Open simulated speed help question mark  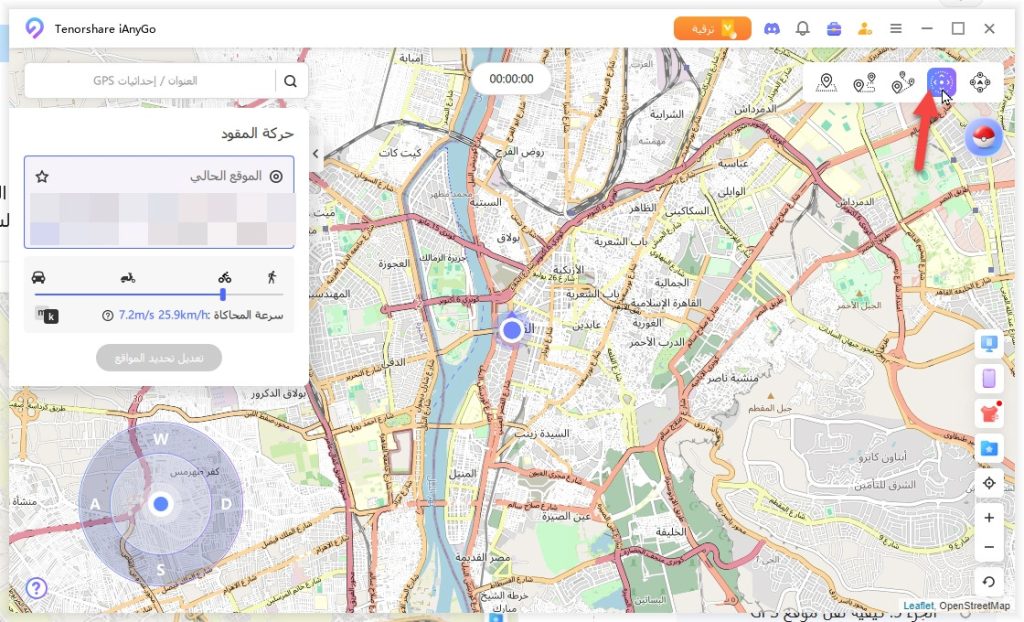(108, 316)
